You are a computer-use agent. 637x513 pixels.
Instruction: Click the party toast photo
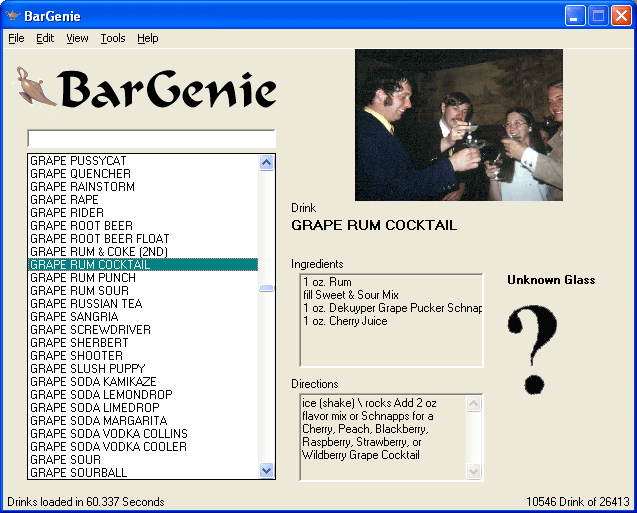pyautogui.click(x=459, y=125)
